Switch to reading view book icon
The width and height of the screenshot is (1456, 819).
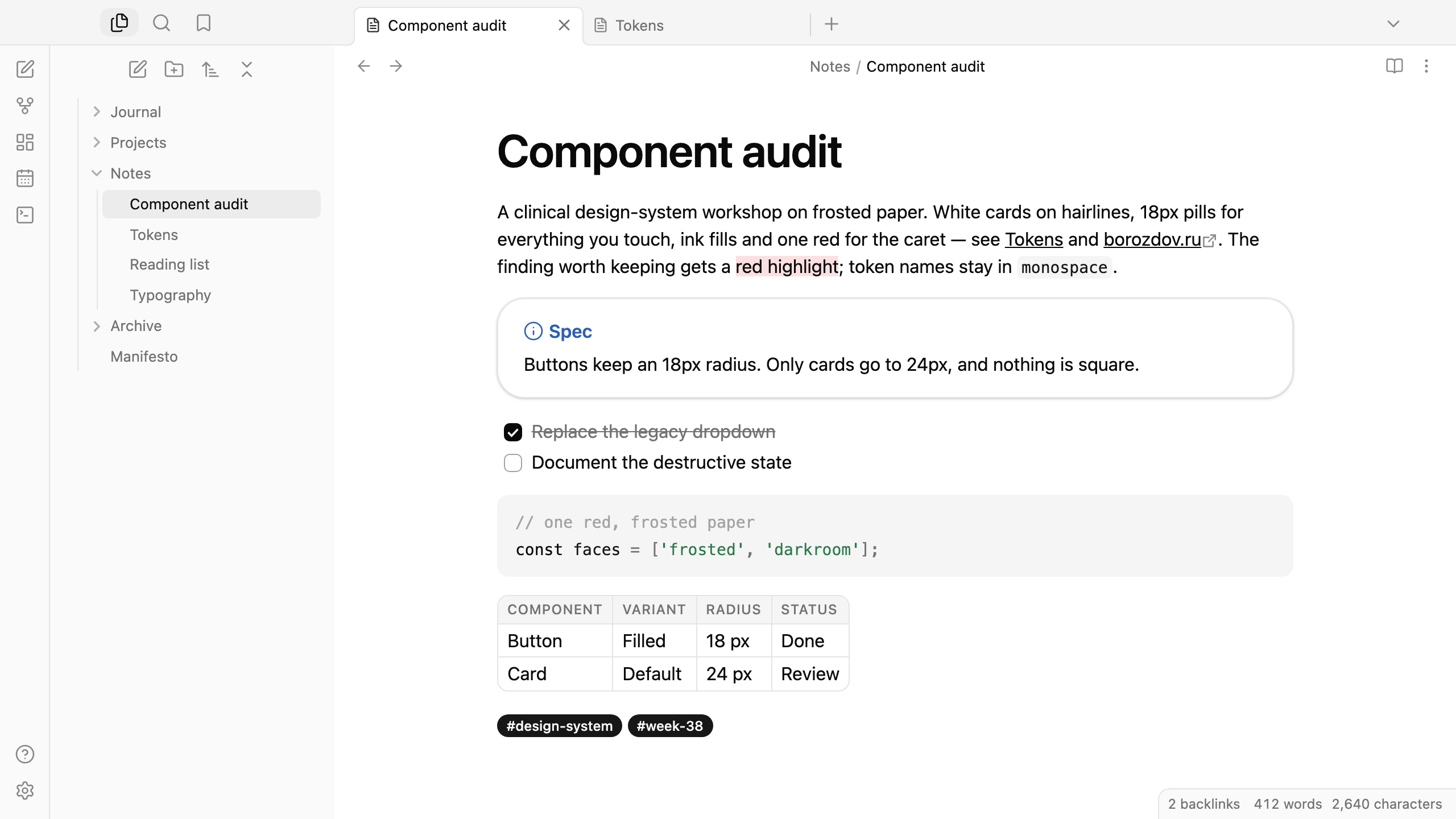tap(1395, 66)
